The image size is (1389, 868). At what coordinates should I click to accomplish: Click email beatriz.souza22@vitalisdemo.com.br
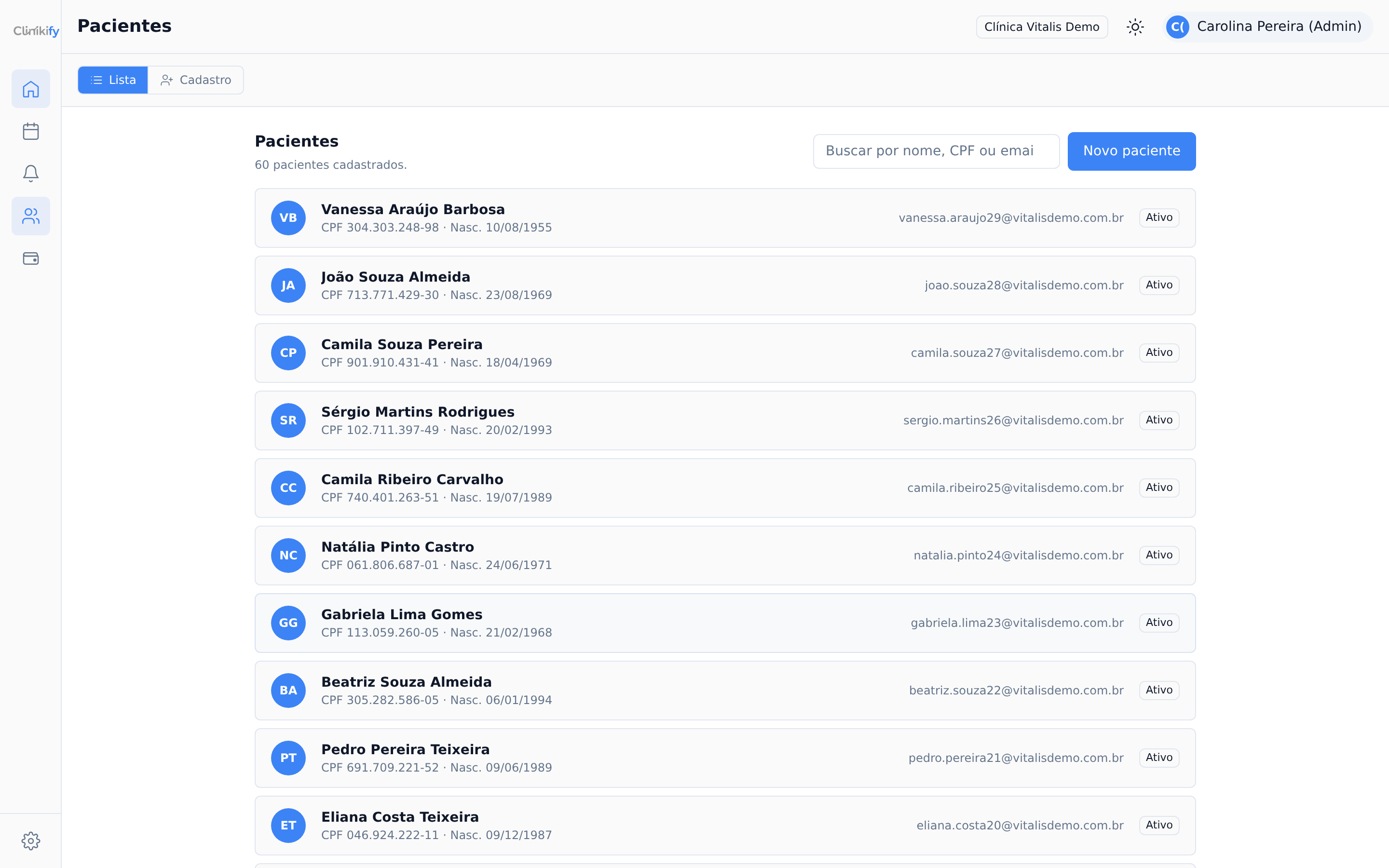[1016, 691]
